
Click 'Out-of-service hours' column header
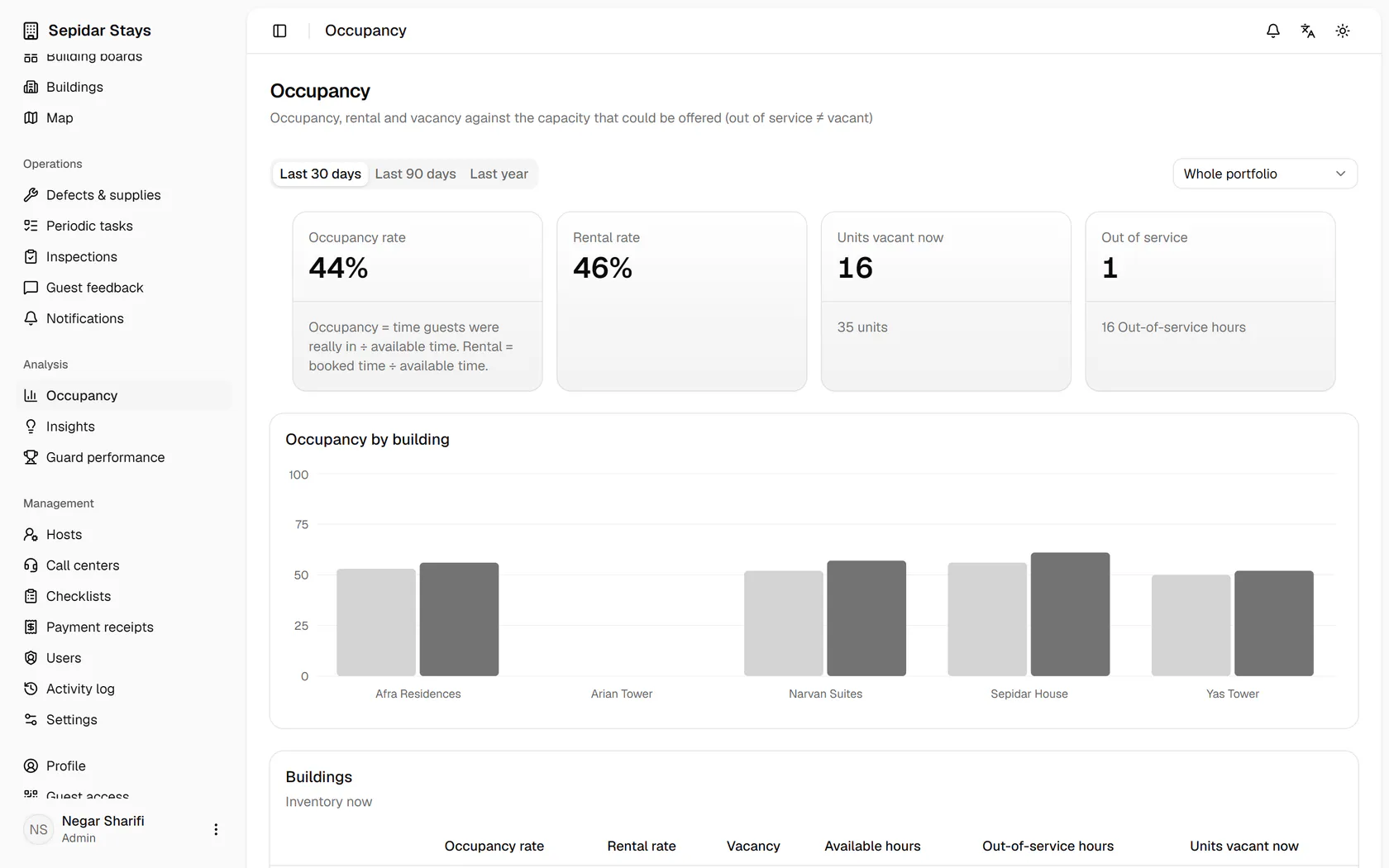[x=1048, y=846]
